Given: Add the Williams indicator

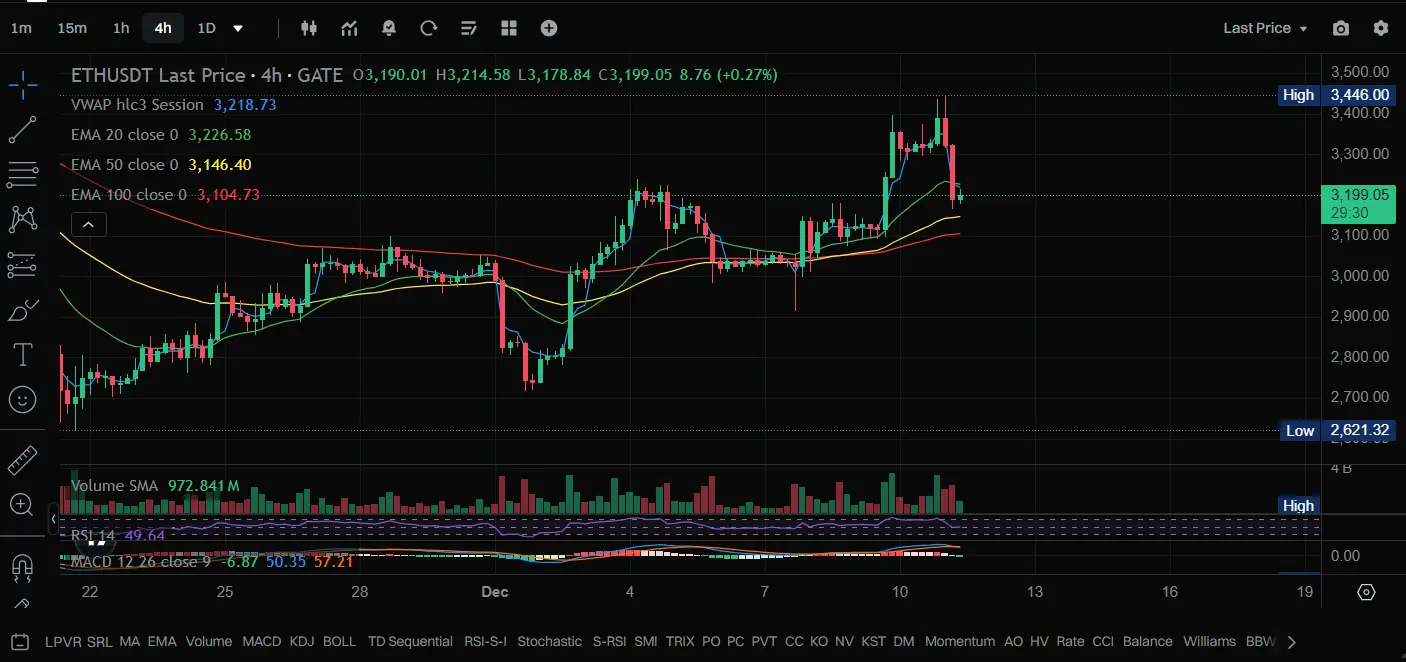Looking at the screenshot, I should tap(1209, 641).
